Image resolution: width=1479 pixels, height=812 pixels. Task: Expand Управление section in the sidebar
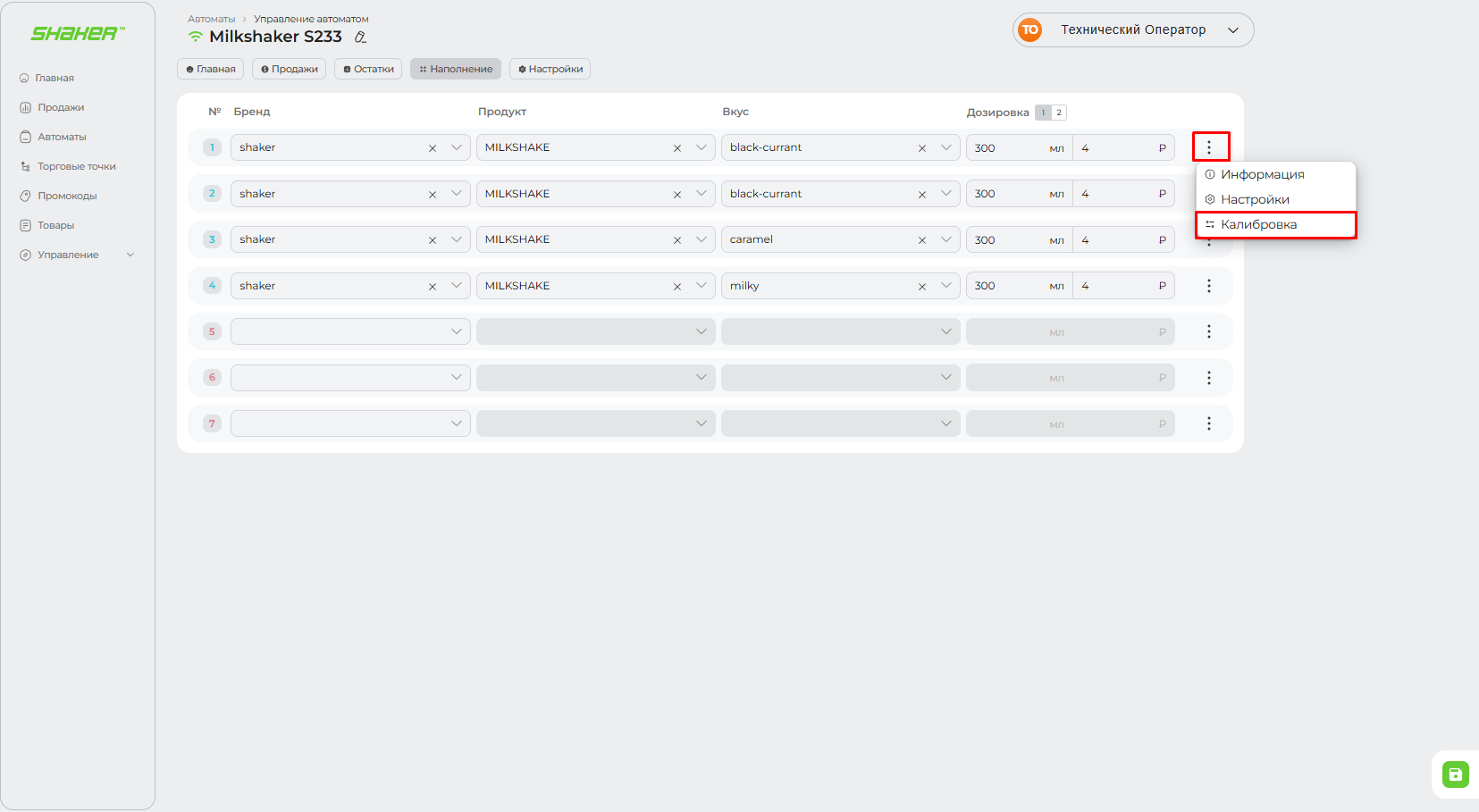point(78,255)
